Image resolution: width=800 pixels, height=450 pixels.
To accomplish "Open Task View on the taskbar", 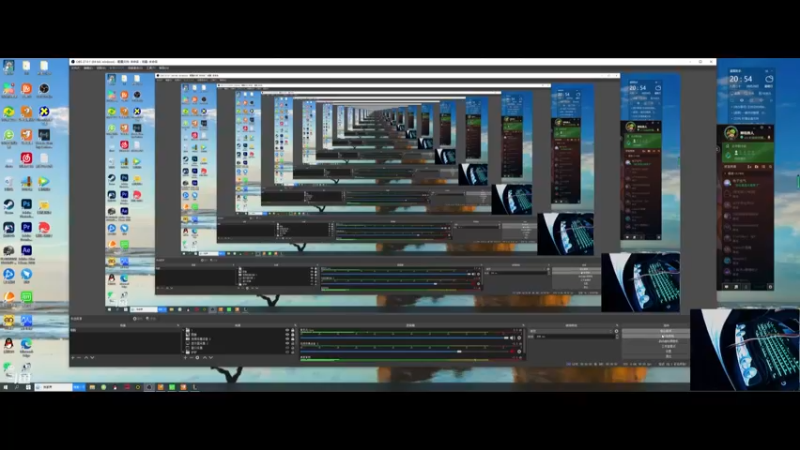I will click(28, 387).
